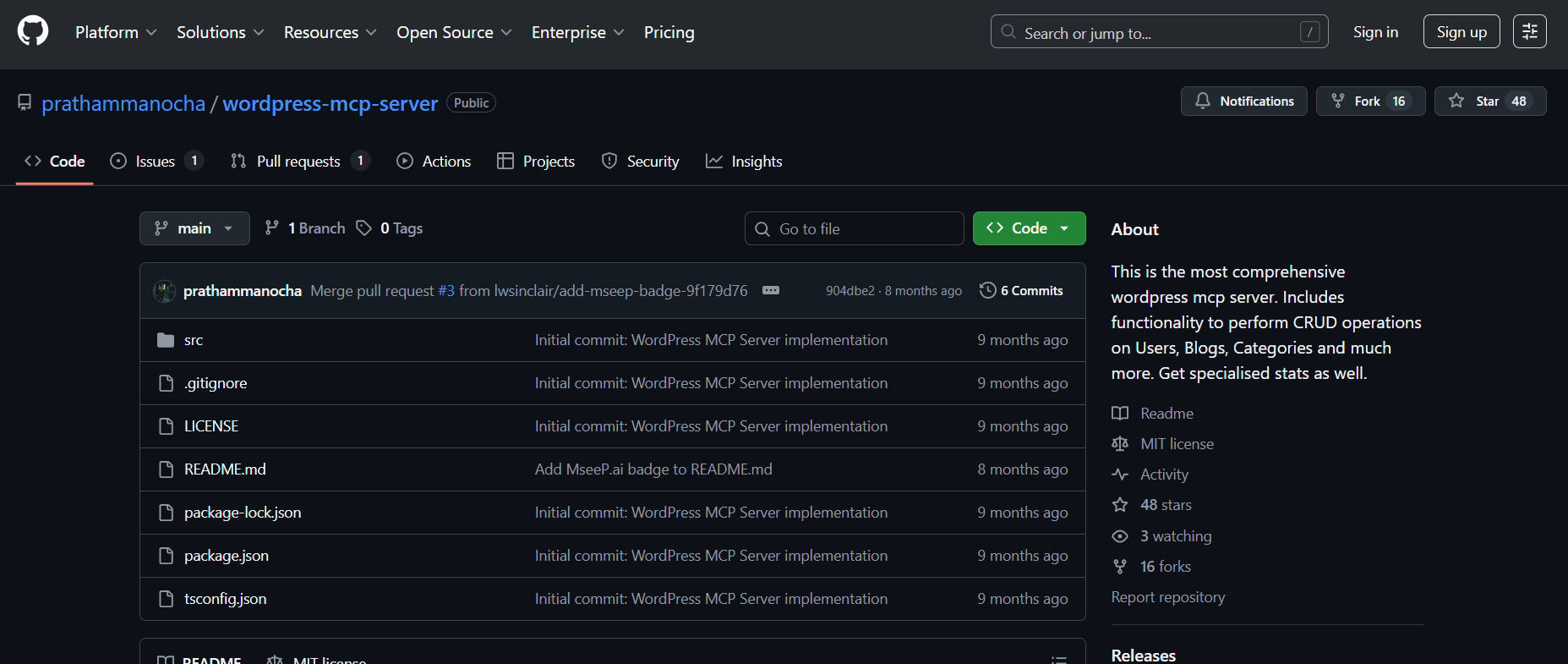
Task: View the 16 forks link
Action: [1151, 567]
